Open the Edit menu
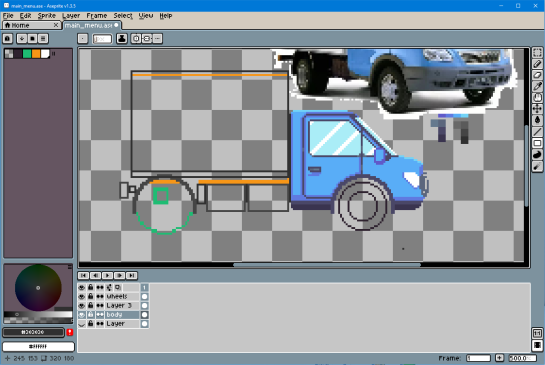 [x=25, y=16]
